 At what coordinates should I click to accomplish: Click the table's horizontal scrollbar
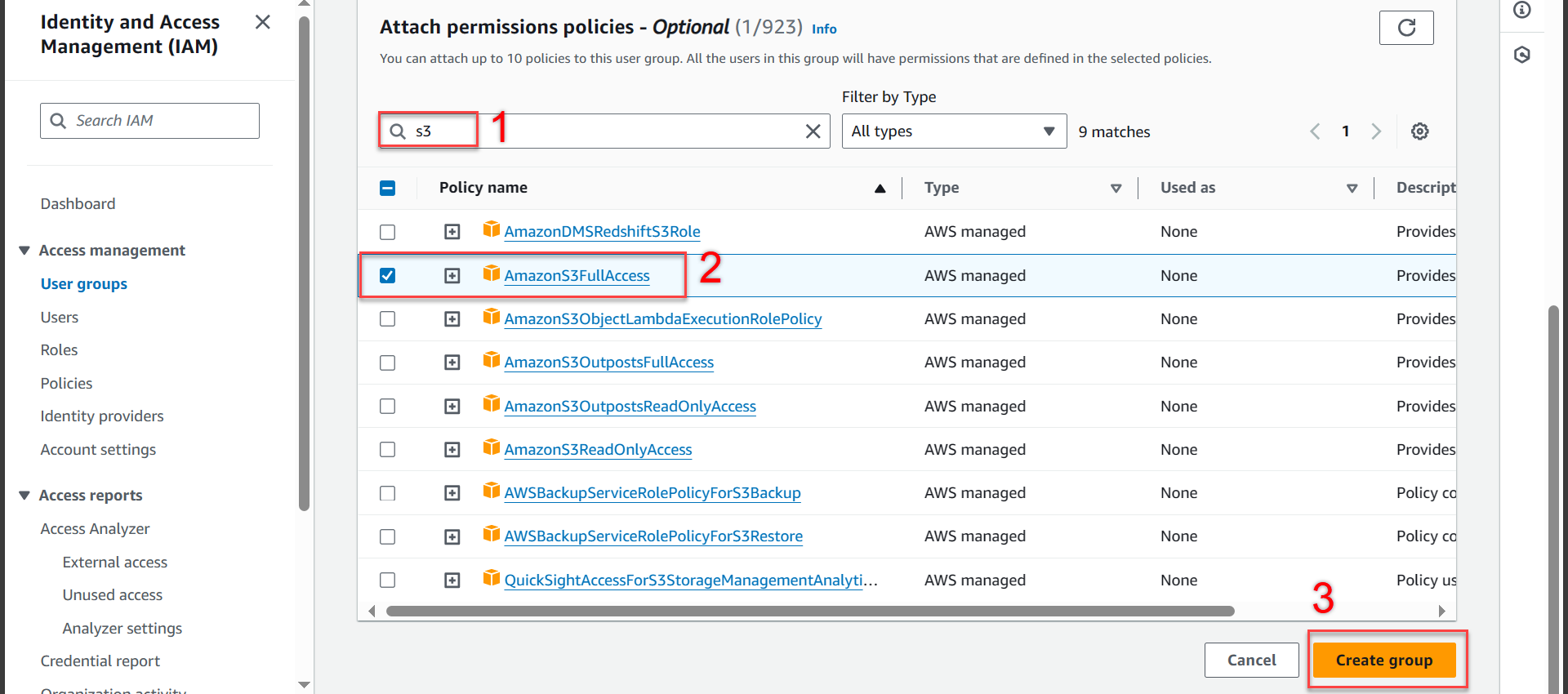click(810, 612)
